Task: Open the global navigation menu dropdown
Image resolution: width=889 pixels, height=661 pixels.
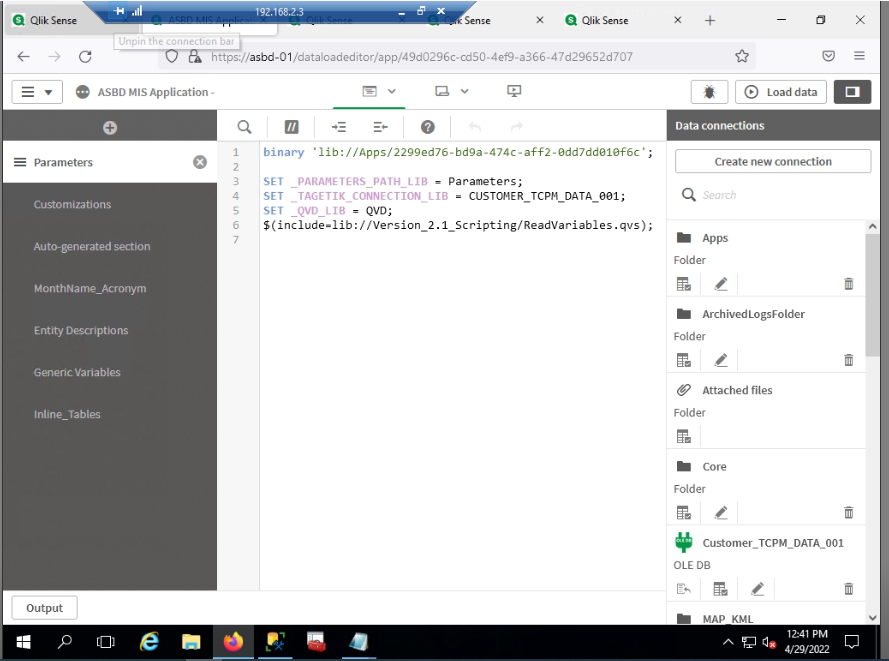Action: pos(37,92)
